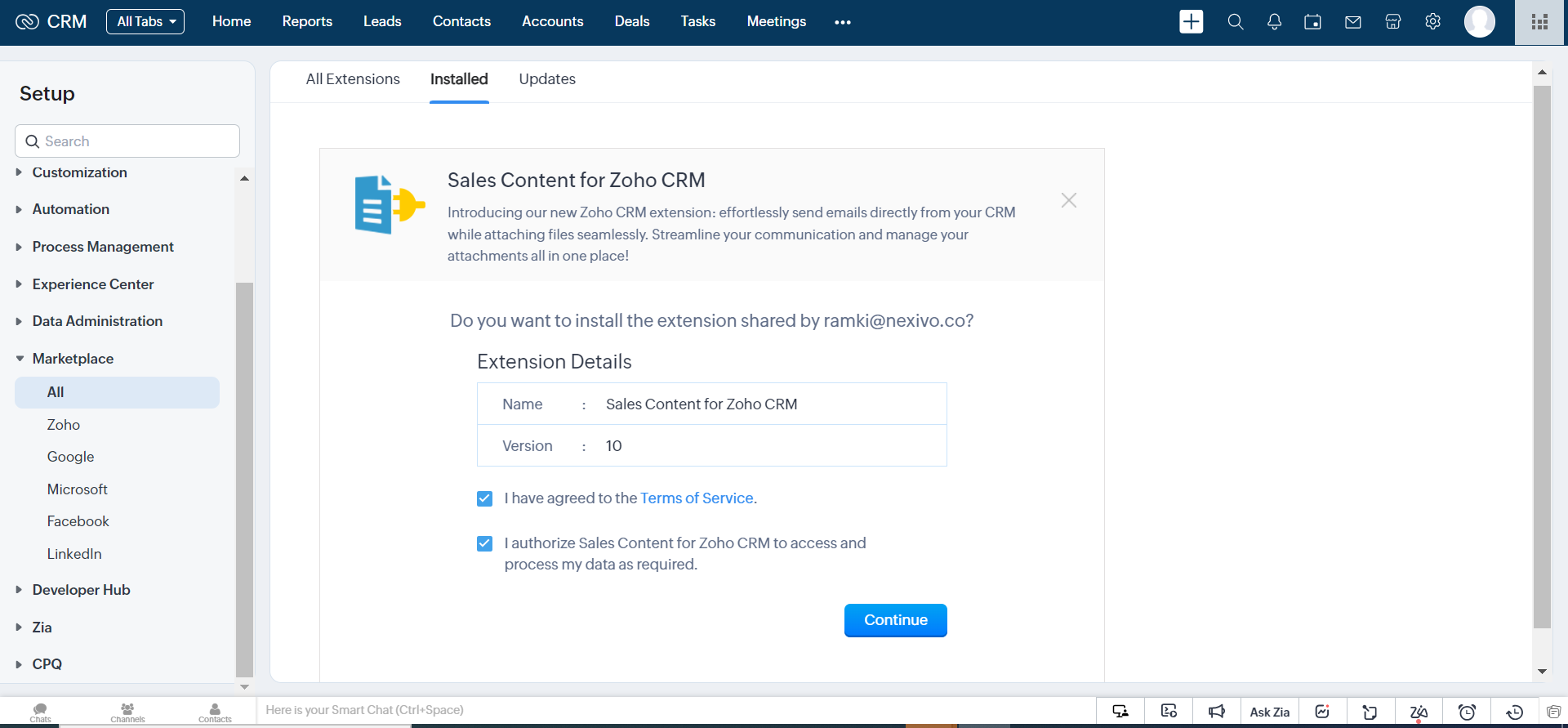Switch to the Updates tab
The height and width of the screenshot is (728, 1568).
[x=547, y=79]
